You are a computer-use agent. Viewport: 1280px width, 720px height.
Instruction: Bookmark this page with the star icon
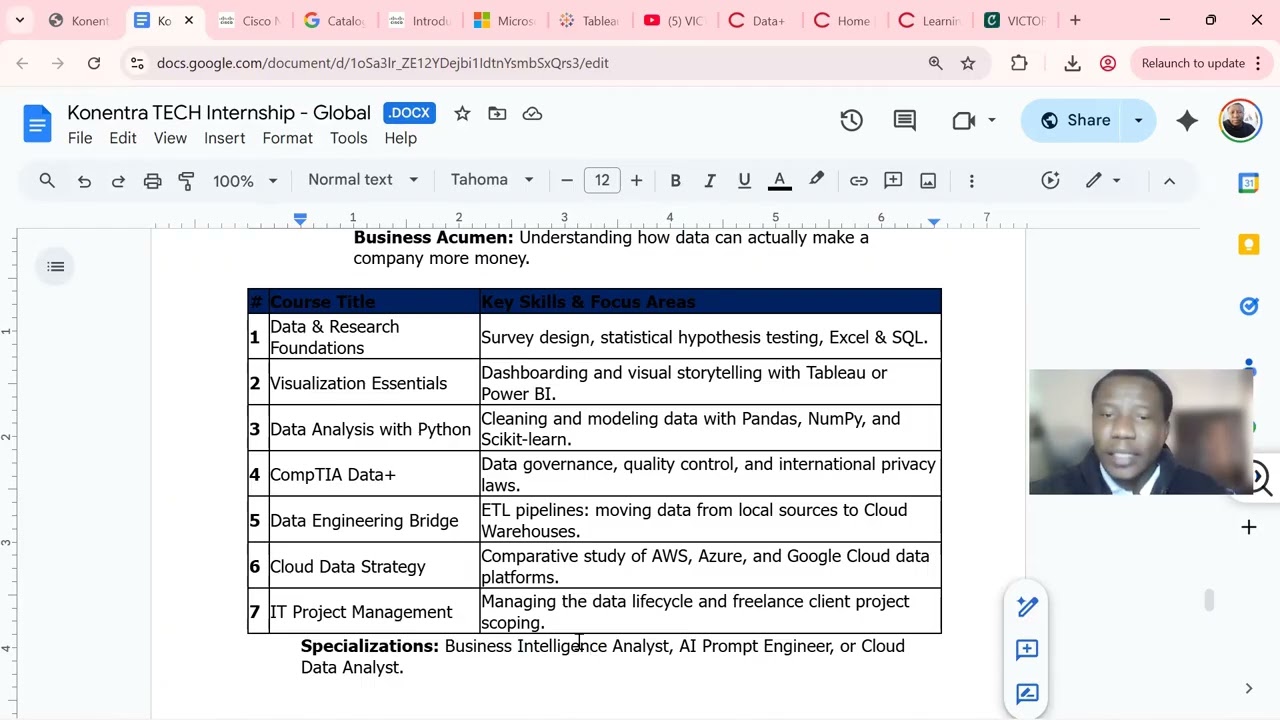coord(968,63)
